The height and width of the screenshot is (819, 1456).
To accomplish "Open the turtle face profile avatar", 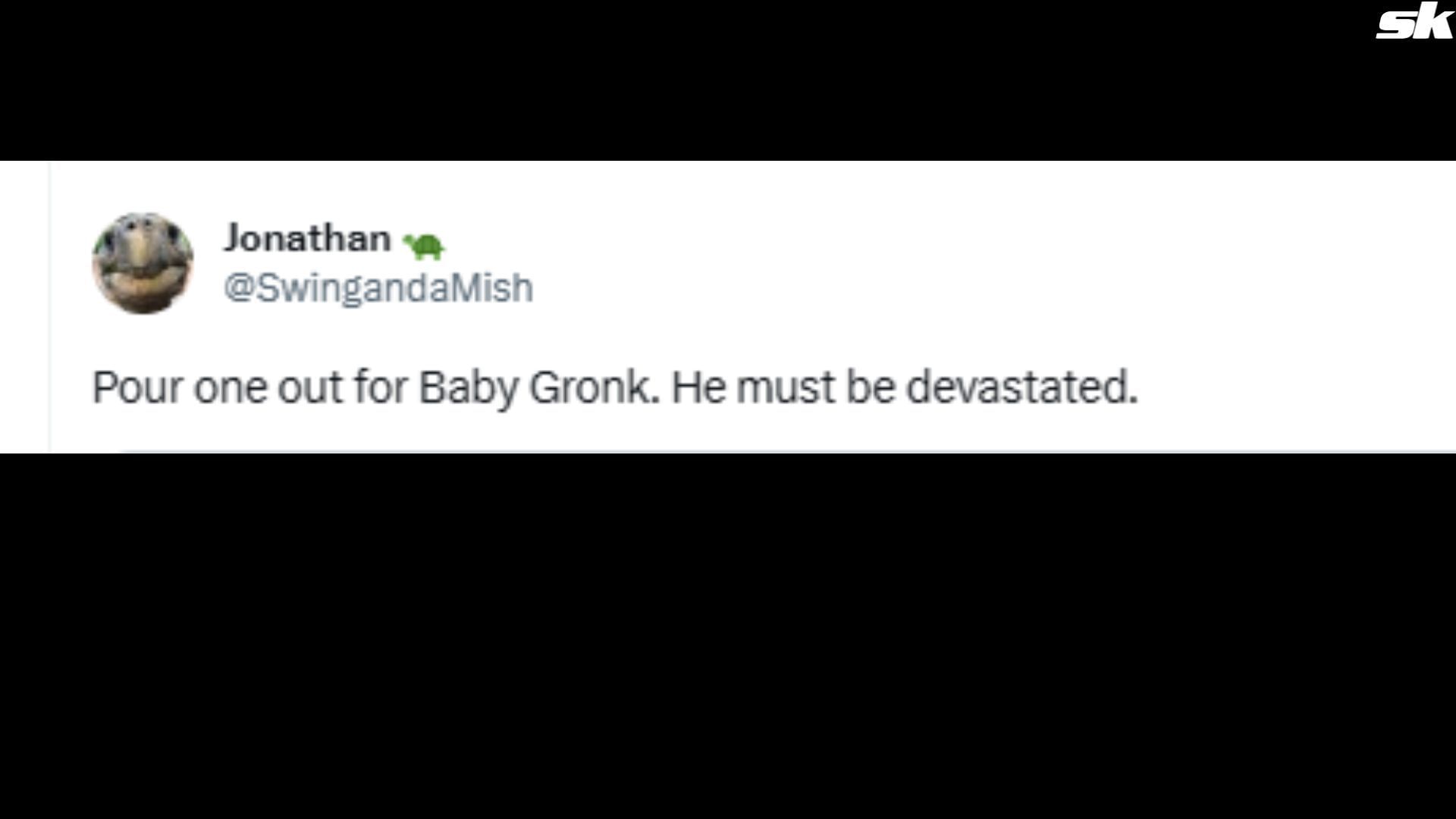I will click(143, 263).
